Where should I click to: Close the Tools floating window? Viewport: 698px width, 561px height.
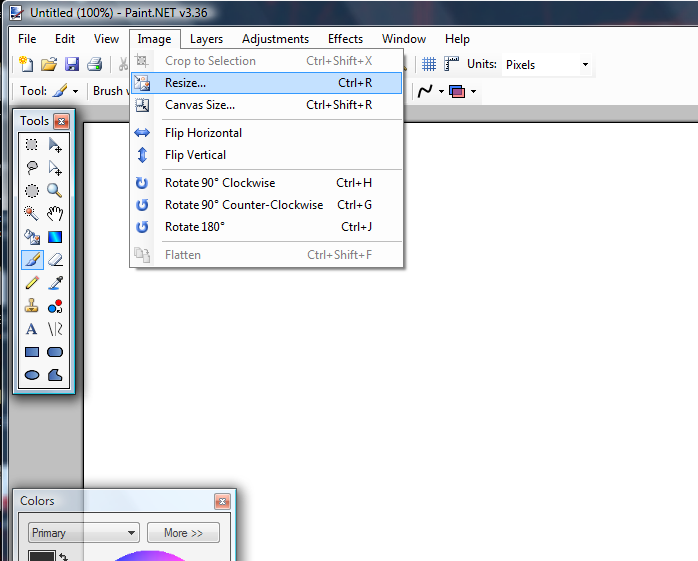click(62, 121)
